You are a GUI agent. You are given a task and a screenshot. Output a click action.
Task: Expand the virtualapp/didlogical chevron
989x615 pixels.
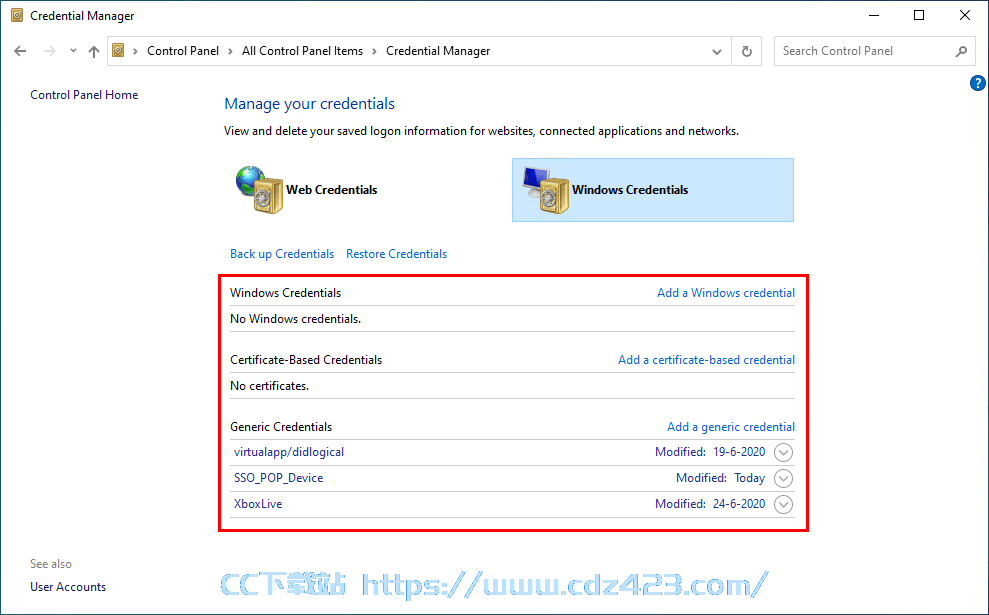point(783,453)
